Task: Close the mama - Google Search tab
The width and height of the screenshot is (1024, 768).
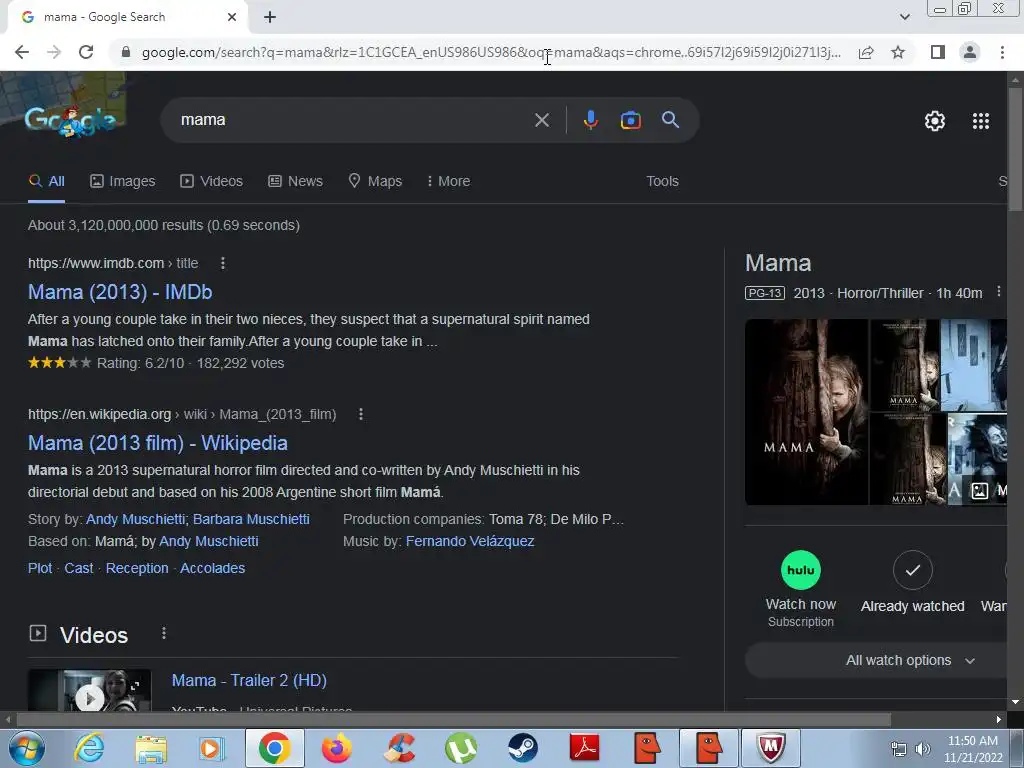Action: [x=232, y=17]
